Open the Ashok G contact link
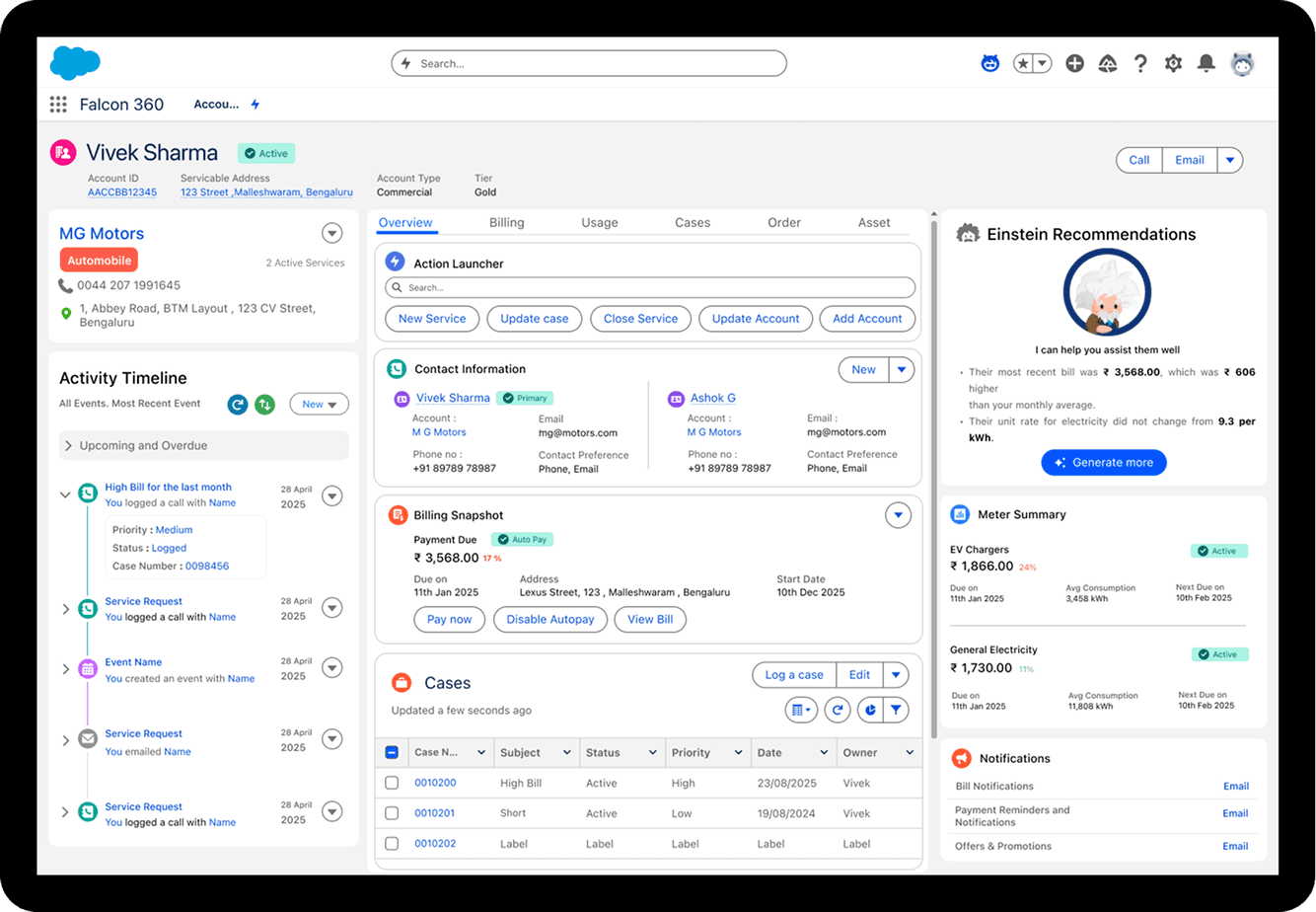This screenshot has height=912, width=1316. 713,398
